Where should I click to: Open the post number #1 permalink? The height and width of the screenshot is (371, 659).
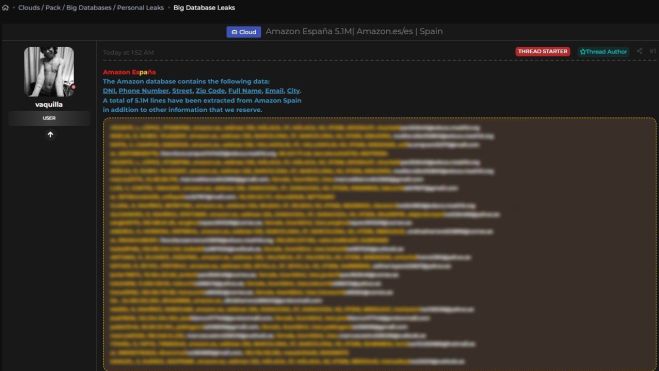pyautogui.click(x=653, y=51)
